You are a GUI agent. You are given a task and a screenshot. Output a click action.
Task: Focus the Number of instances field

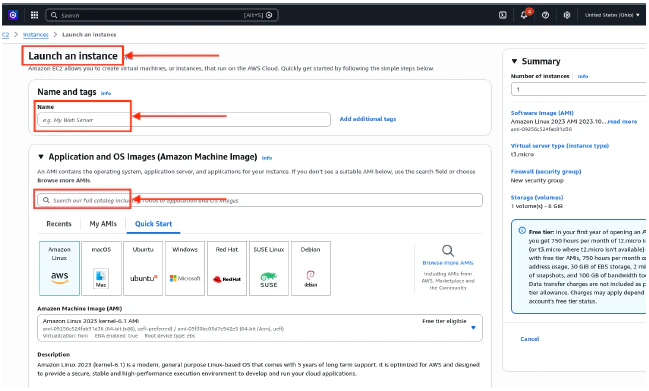point(578,89)
